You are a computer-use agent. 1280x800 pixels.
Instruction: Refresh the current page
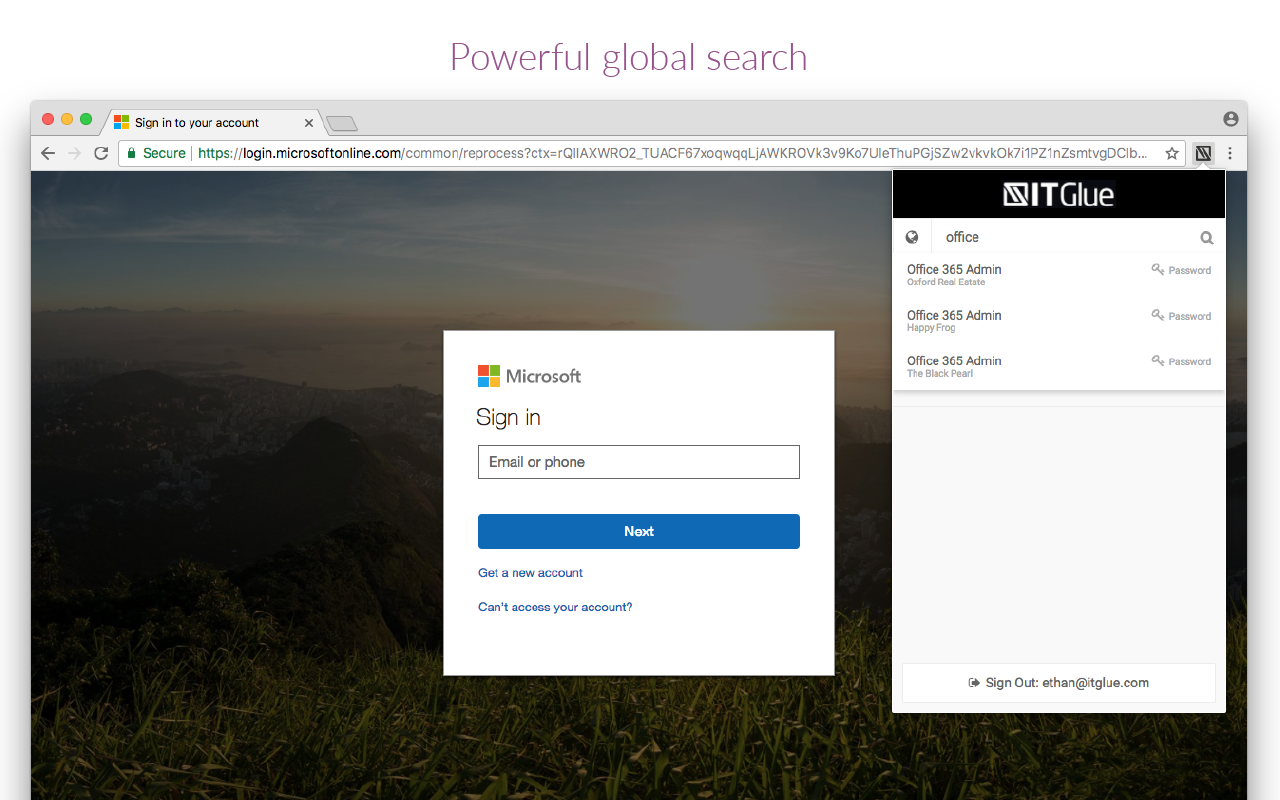[x=101, y=153]
